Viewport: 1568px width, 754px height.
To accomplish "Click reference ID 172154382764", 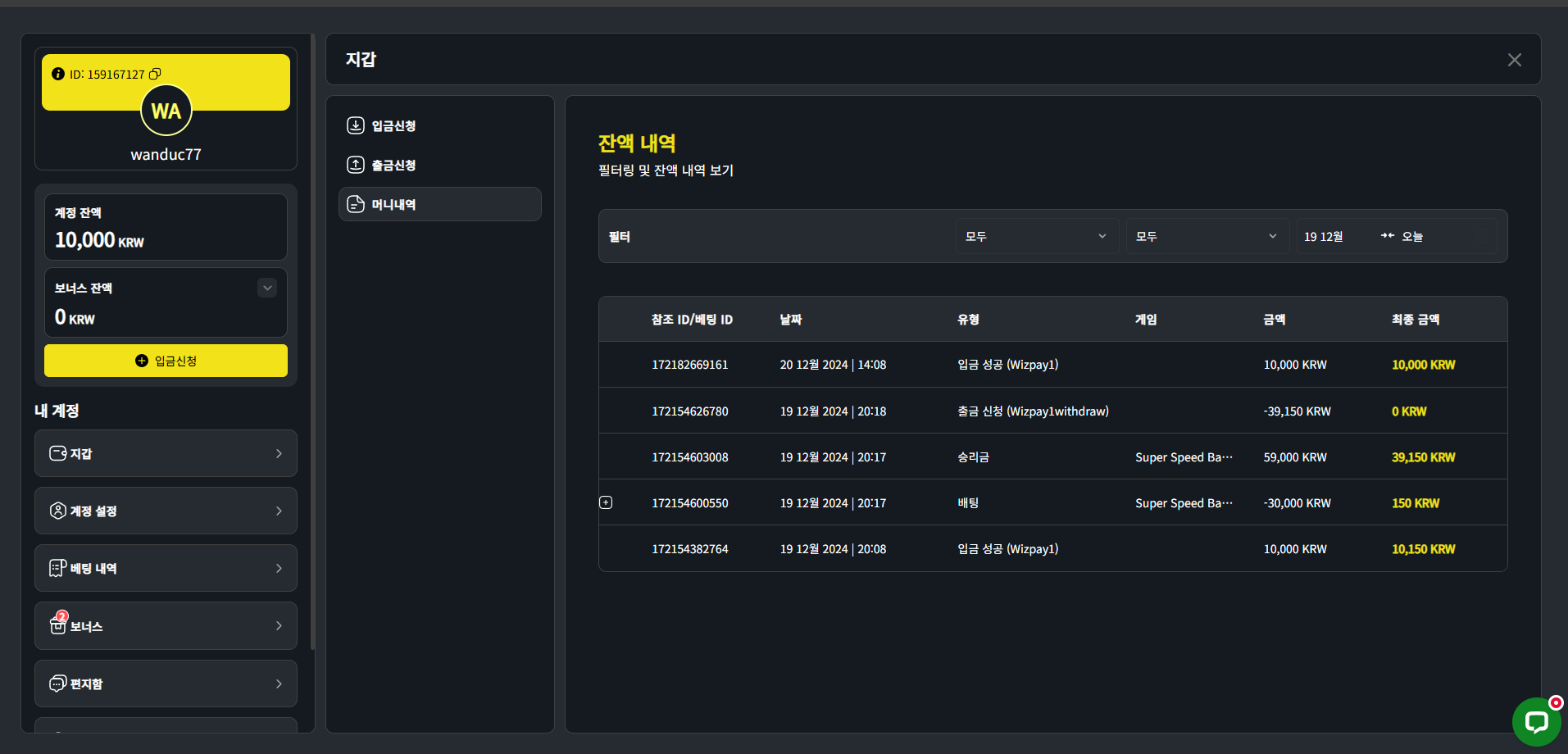I will click(x=690, y=549).
